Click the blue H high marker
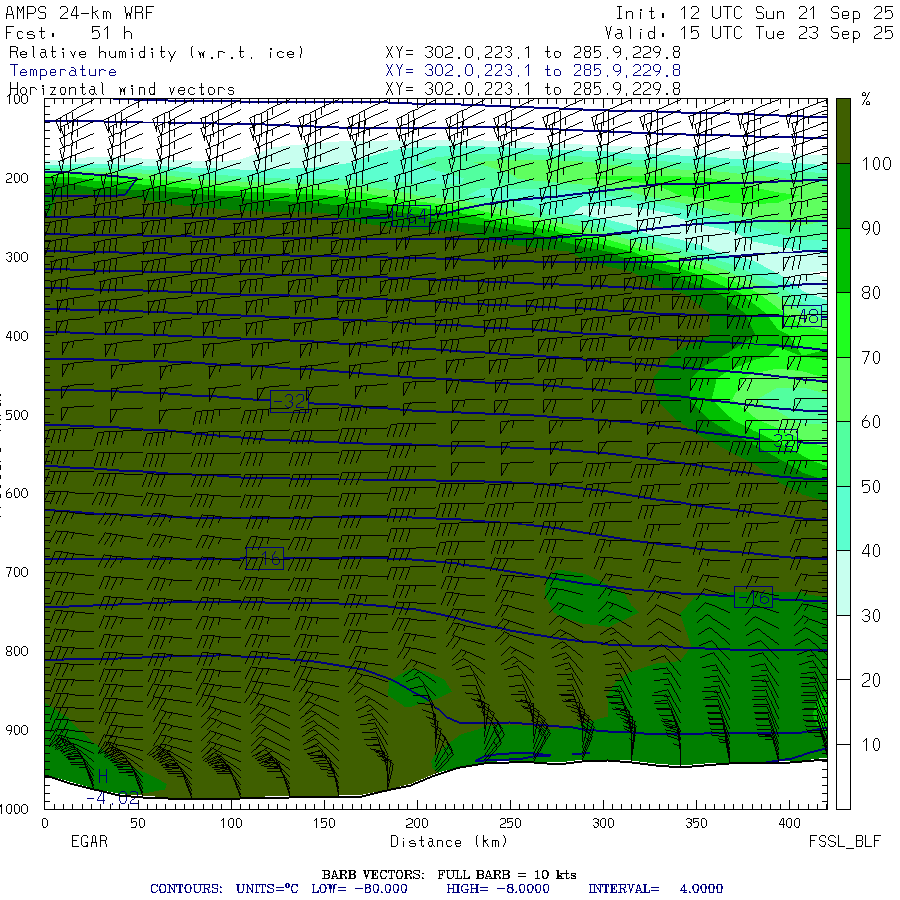Screen dimensions: 900x900 tap(102, 776)
